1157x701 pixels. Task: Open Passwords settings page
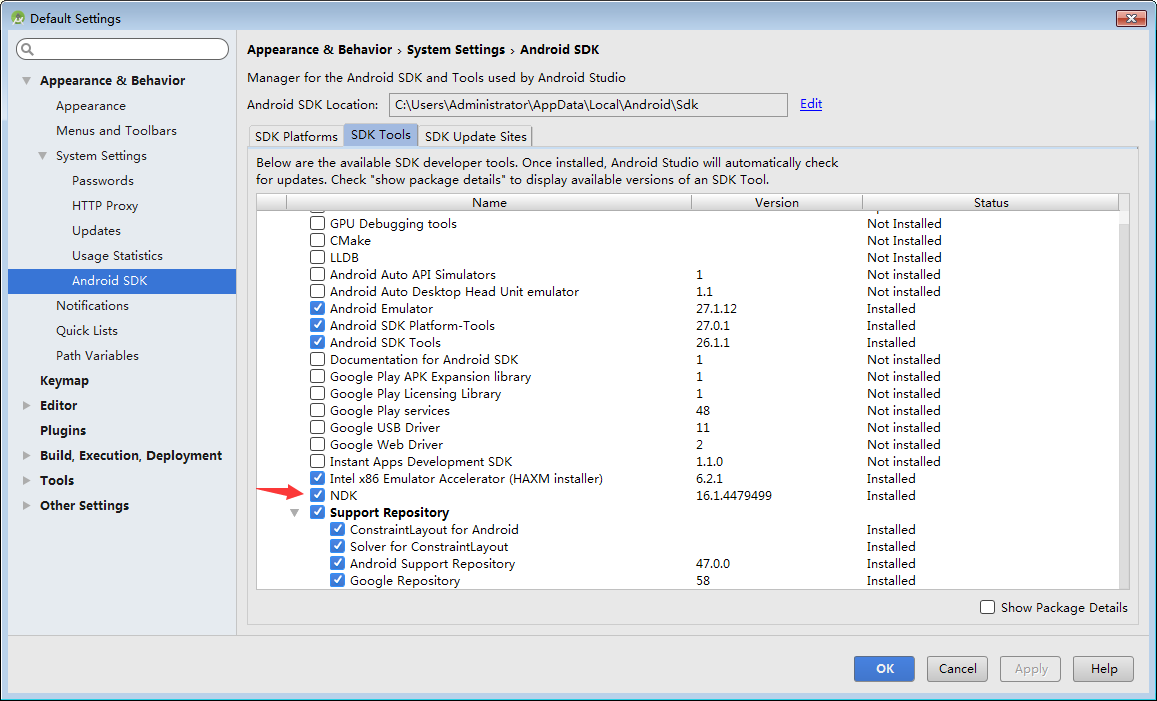[103, 181]
